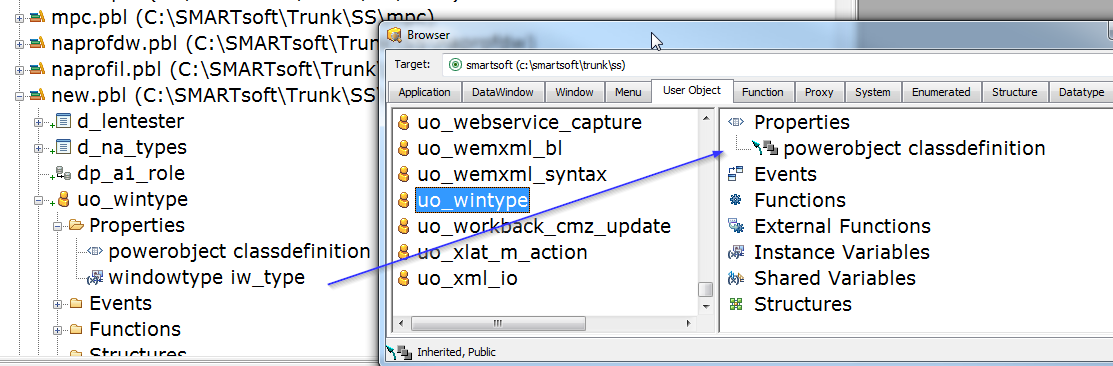Expand the naprofil.pbl library node
This screenshot has width=1113, height=366.
pos(19,70)
